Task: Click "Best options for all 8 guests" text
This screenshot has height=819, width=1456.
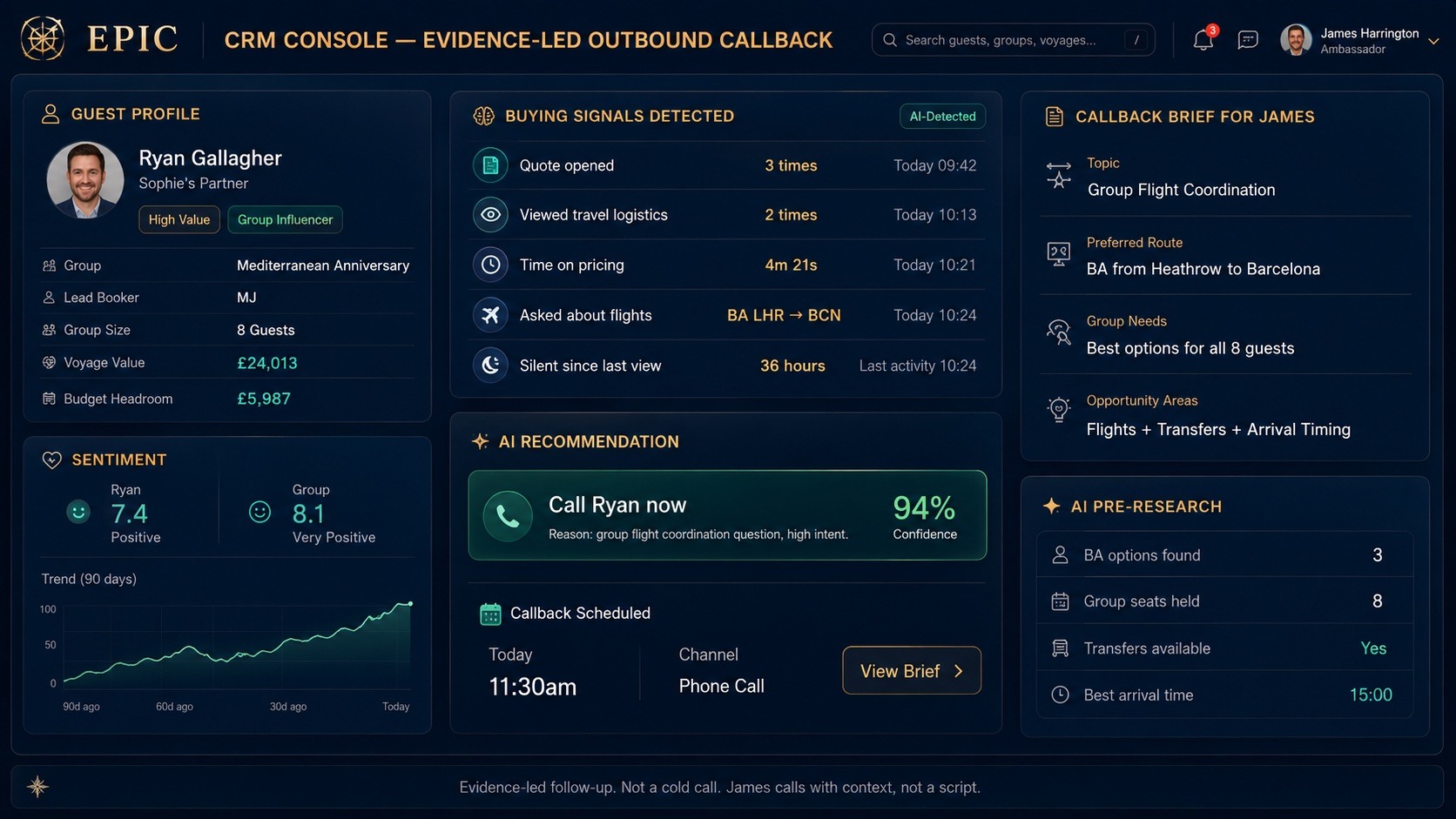Action: (x=1190, y=348)
